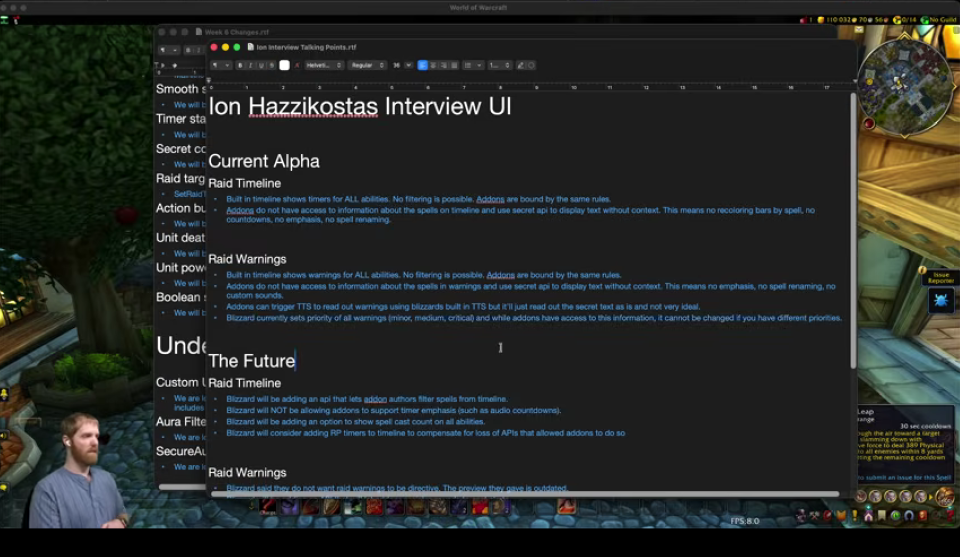Click the 'Ion Hazzikostas Interview UI' title text
Viewport: 960px width, 557px height.
pyautogui.click(x=360, y=107)
